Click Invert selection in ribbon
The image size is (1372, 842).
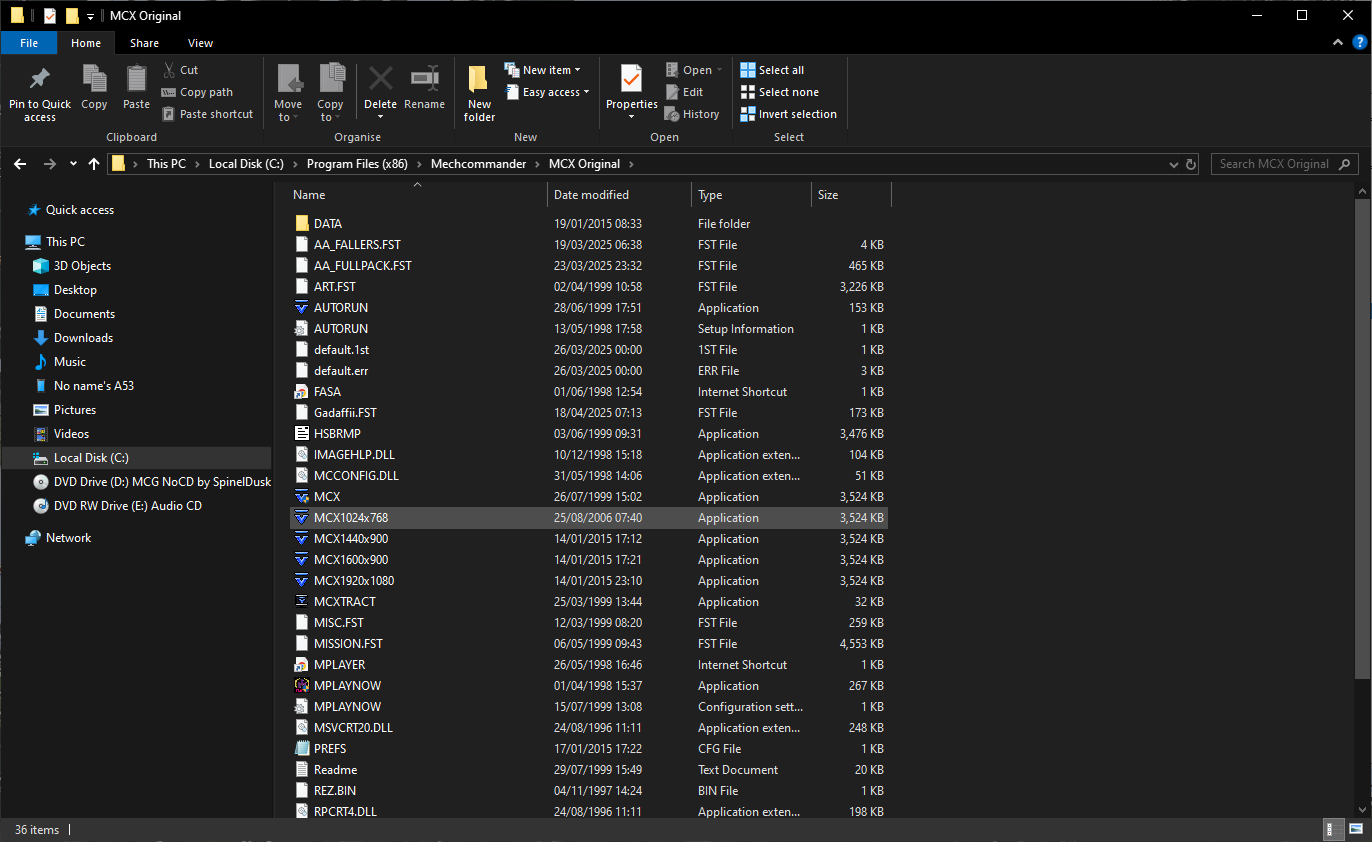pyautogui.click(x=788, y=114)
